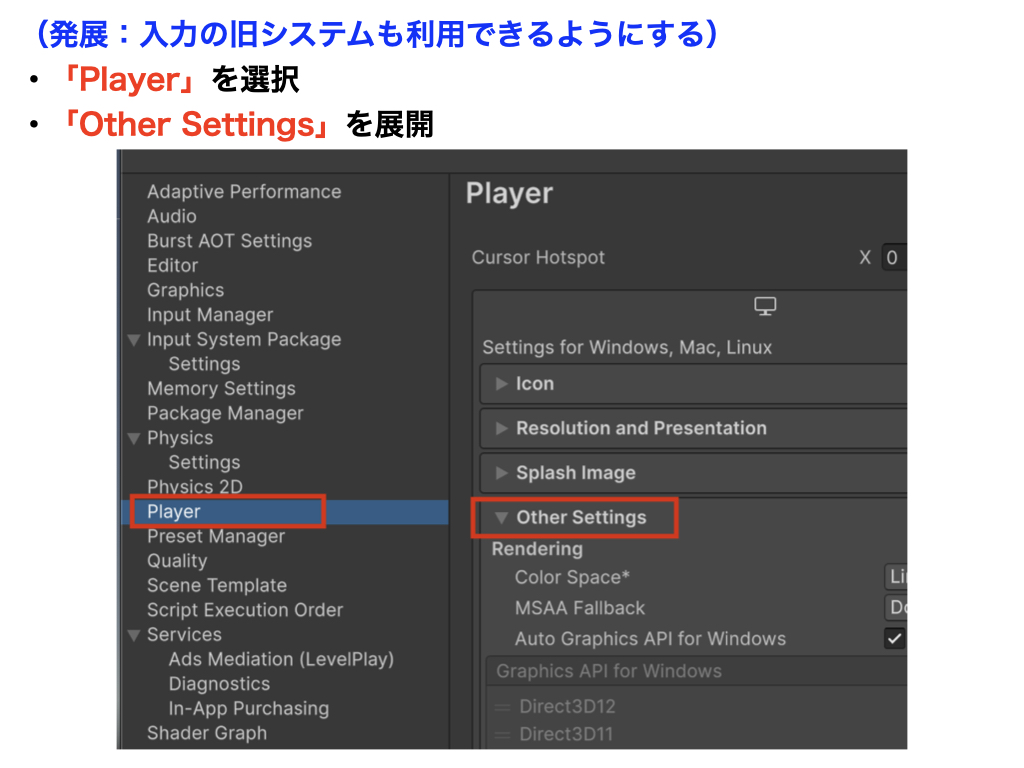1024x768 pixels.
Task: Click the Cursor Hotspot X input field
Action: click(x=894, y=258)
